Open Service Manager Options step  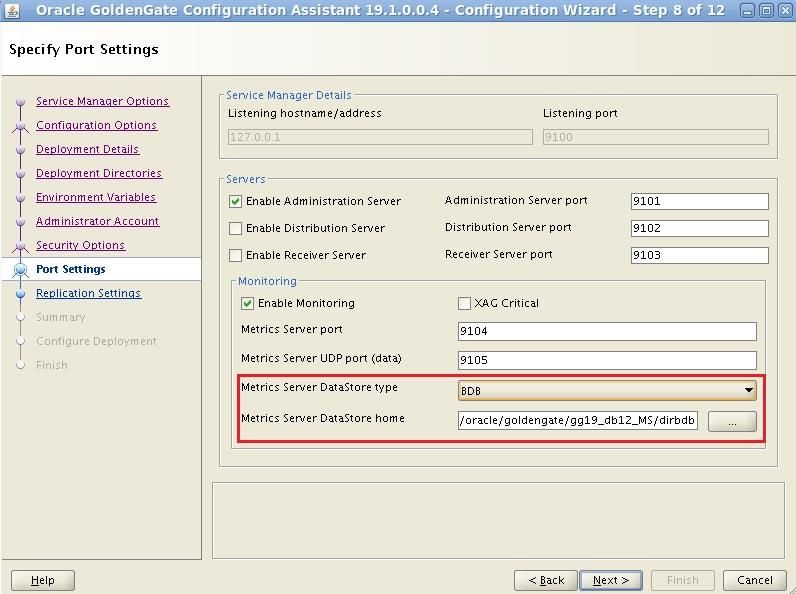pos(102,101)
